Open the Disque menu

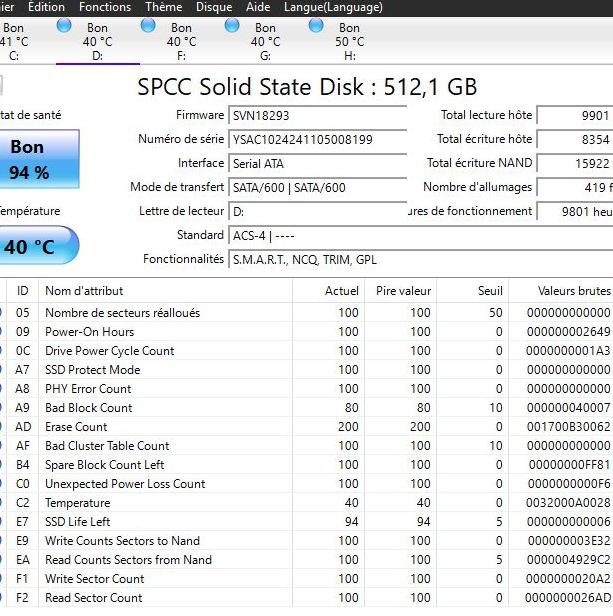pos(214,7)
